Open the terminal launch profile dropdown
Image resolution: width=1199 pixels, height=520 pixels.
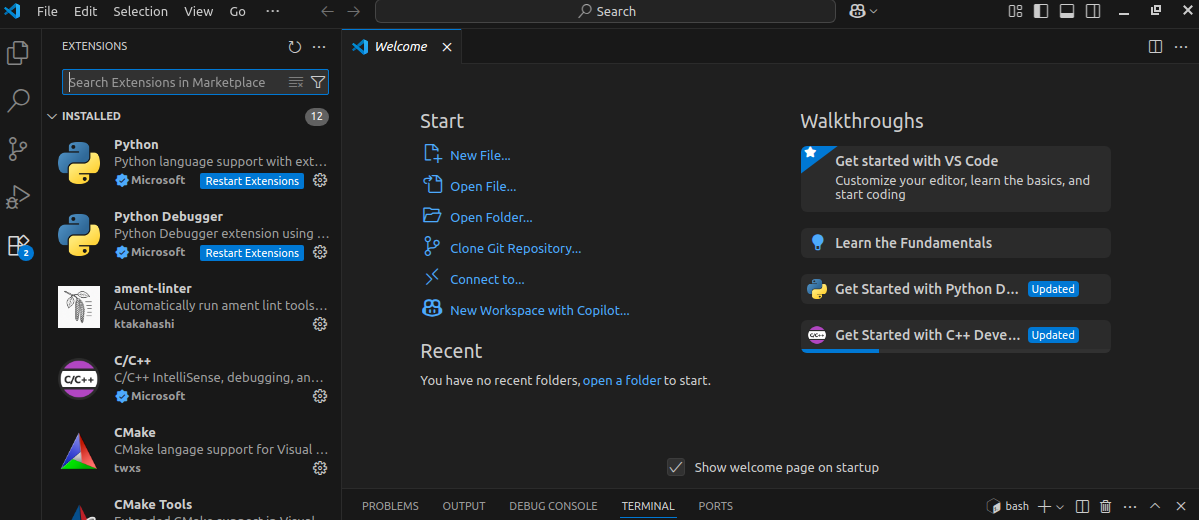pos(1059,506)
